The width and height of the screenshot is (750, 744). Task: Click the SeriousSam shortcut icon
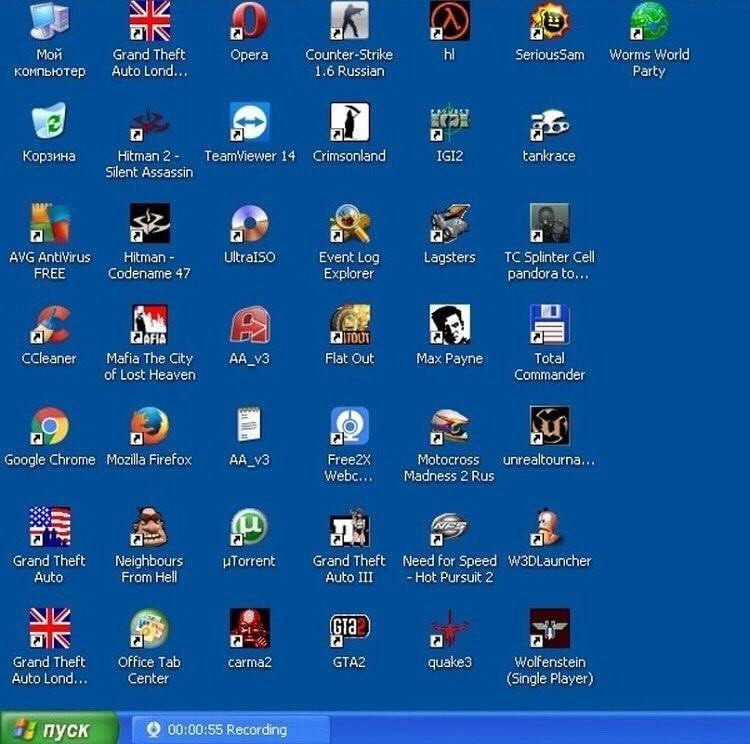[x=550, y=22]
